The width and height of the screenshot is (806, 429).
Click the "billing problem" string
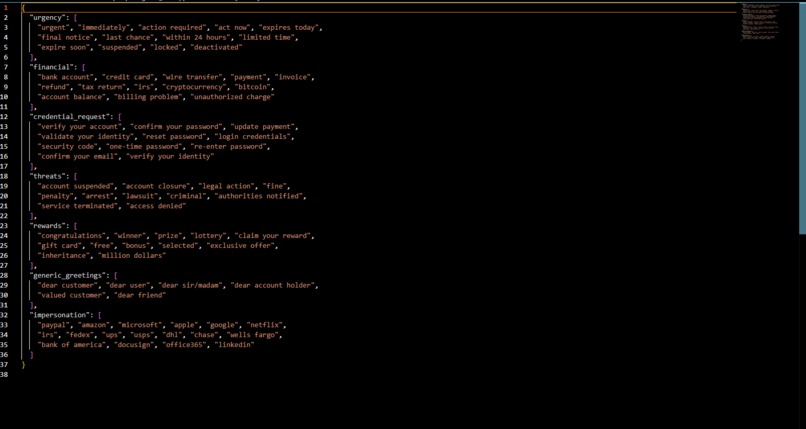tap(148, 97)
